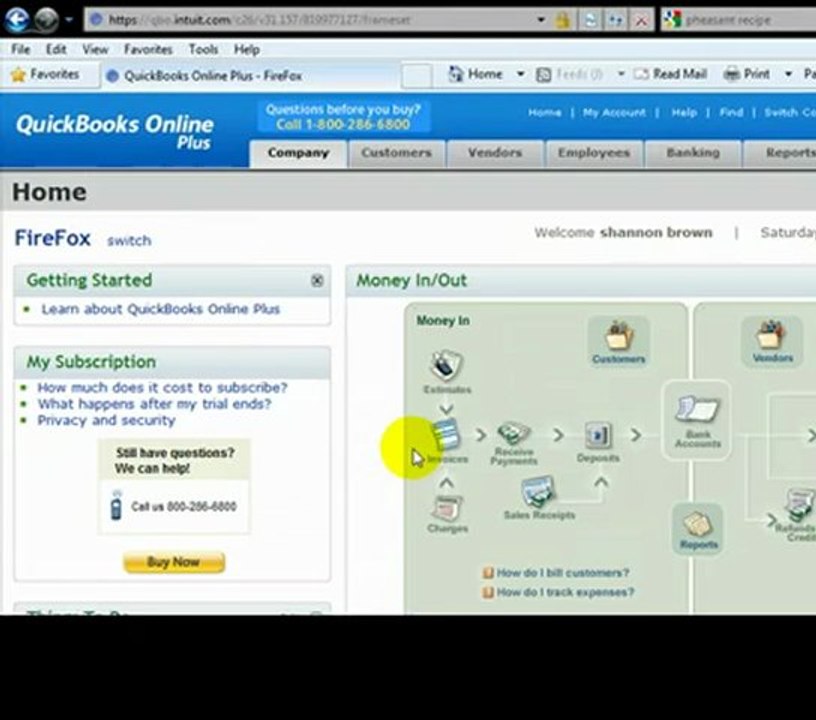Open the Favorites menu
Image resolution: width=816 pixels, height=720 pixels.
coord(148,49)
